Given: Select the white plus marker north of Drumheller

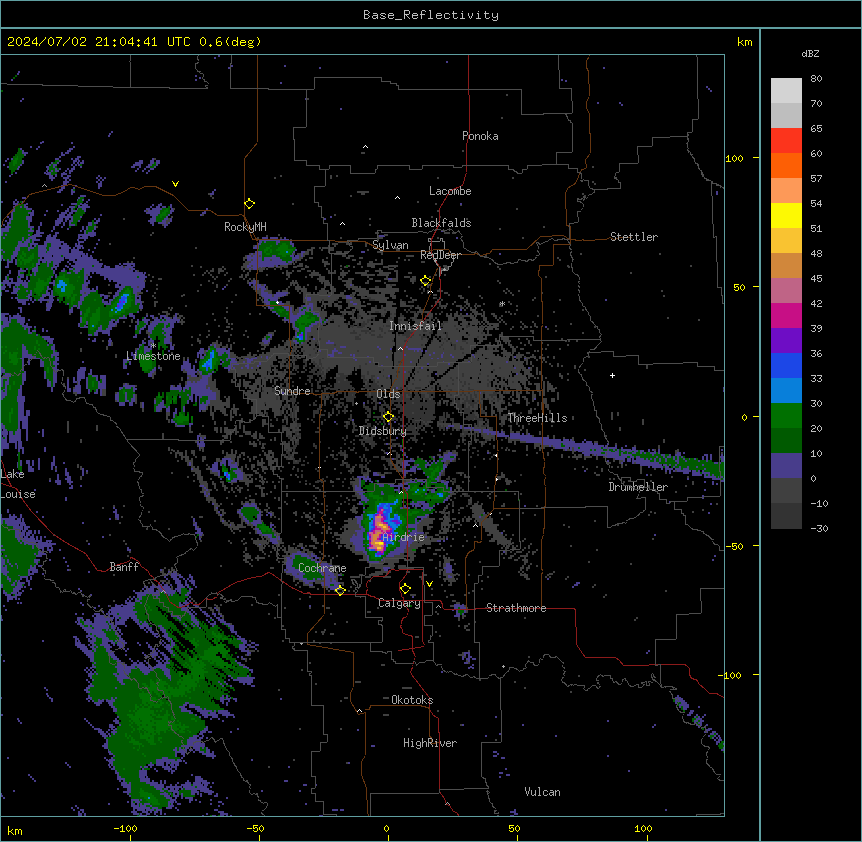Looking at the screenshot, I should pyautogui.click(x=612, y=375).
